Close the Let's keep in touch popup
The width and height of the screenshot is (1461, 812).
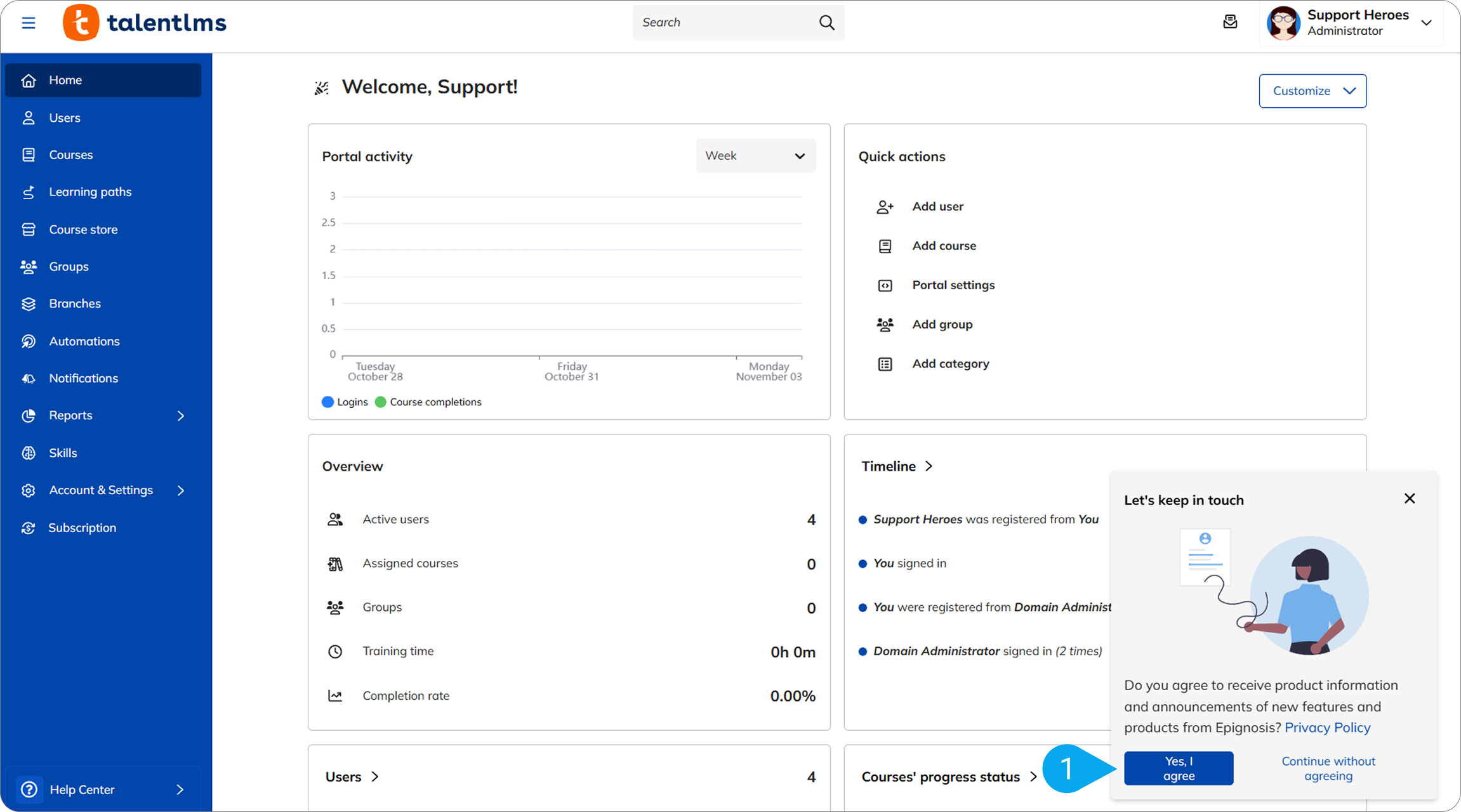[x=1410, y=499]
